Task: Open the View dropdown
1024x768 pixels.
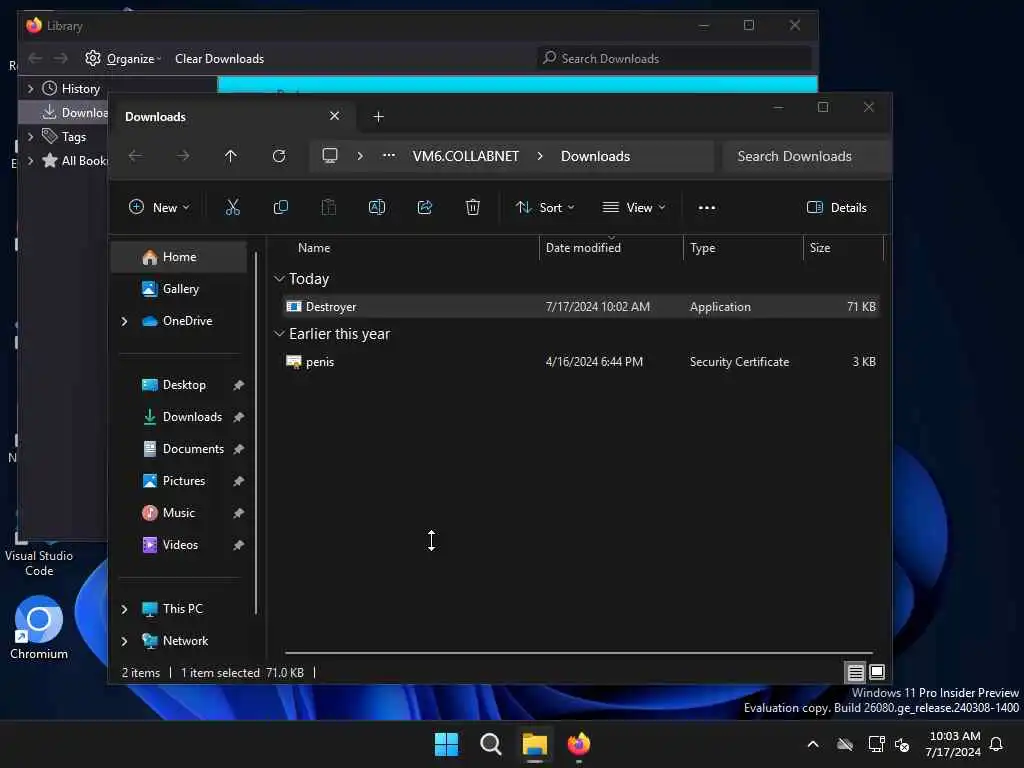Action: click(633, 208)
